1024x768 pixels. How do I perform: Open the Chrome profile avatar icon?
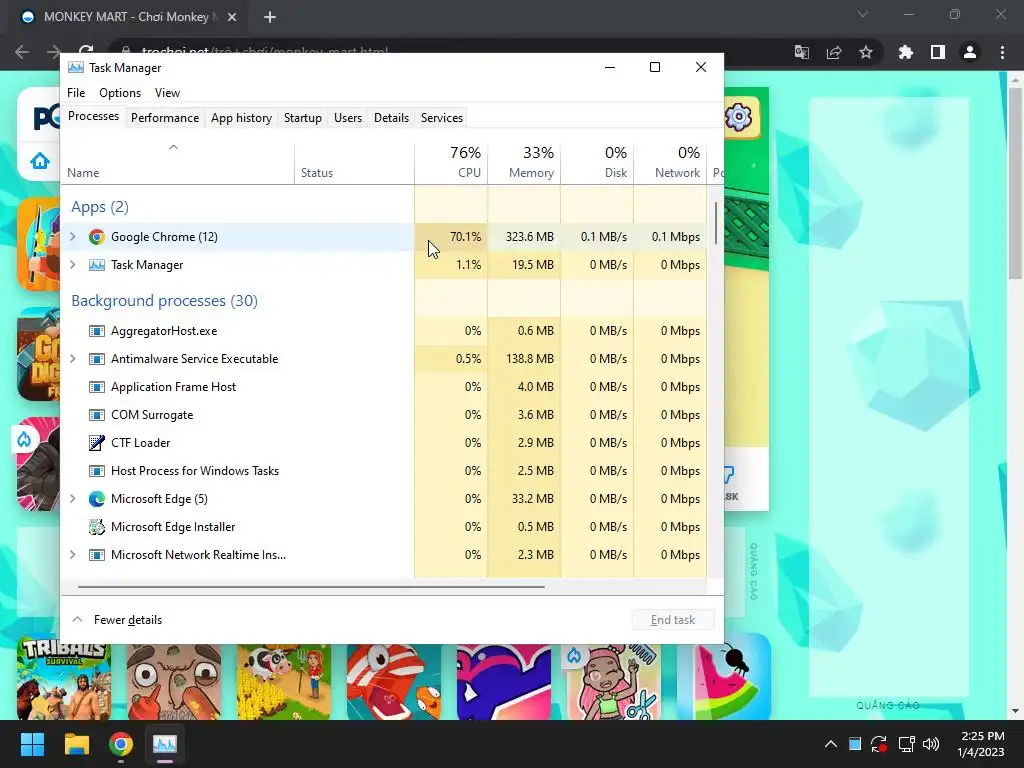[x=970, y=52]
